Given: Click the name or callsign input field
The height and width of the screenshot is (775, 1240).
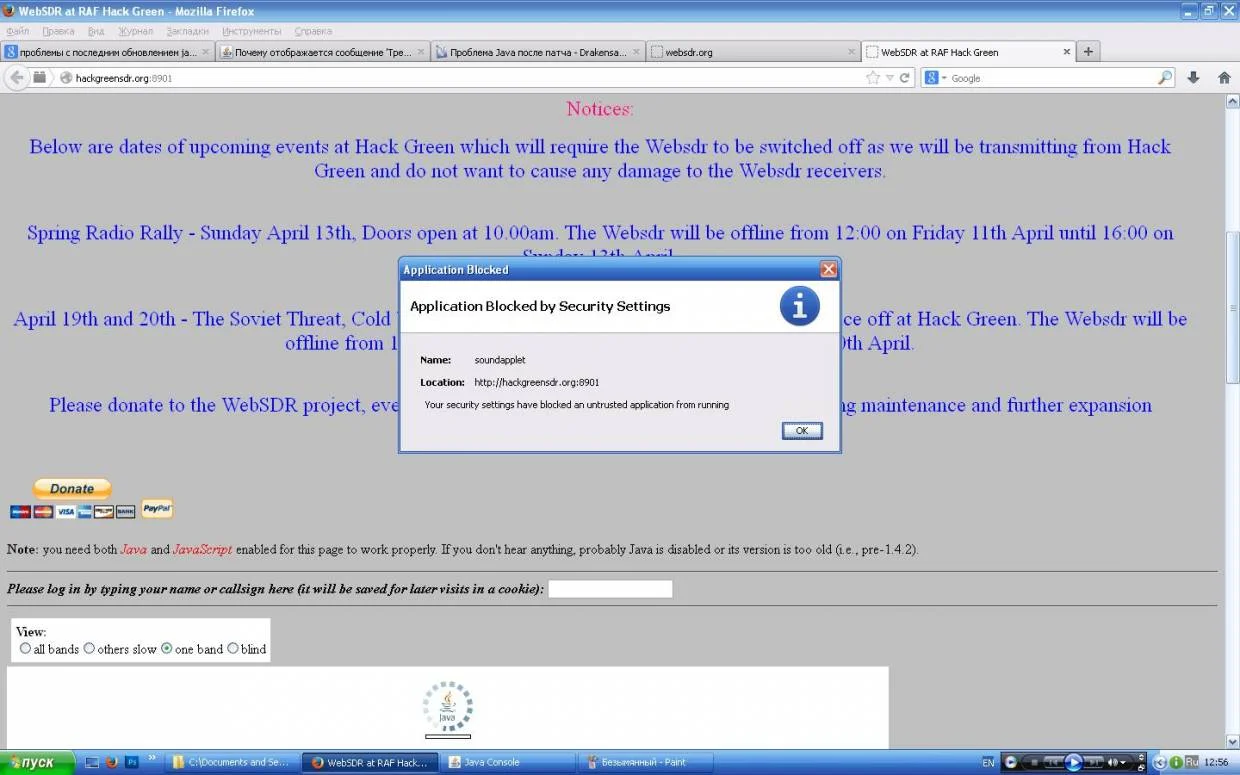Looking at the screenshot, I should coord(610,589).
